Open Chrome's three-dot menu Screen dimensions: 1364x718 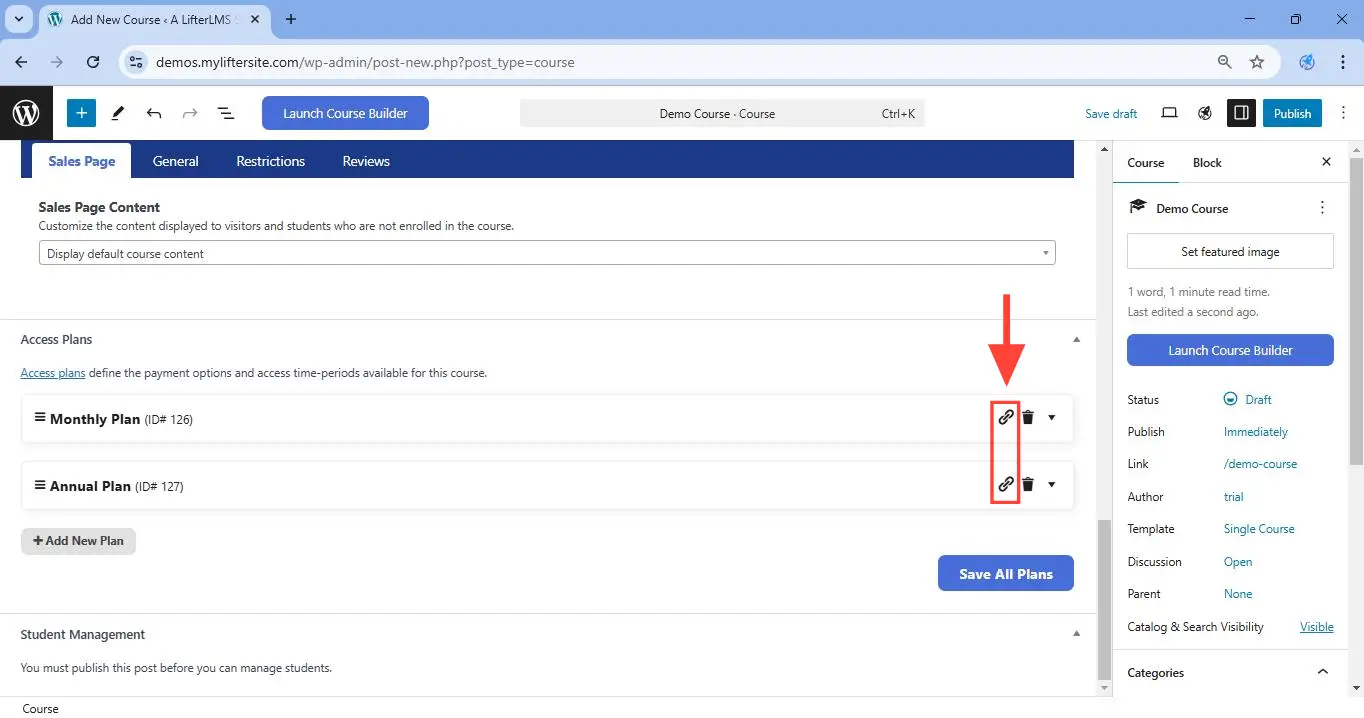[1343, 62]
